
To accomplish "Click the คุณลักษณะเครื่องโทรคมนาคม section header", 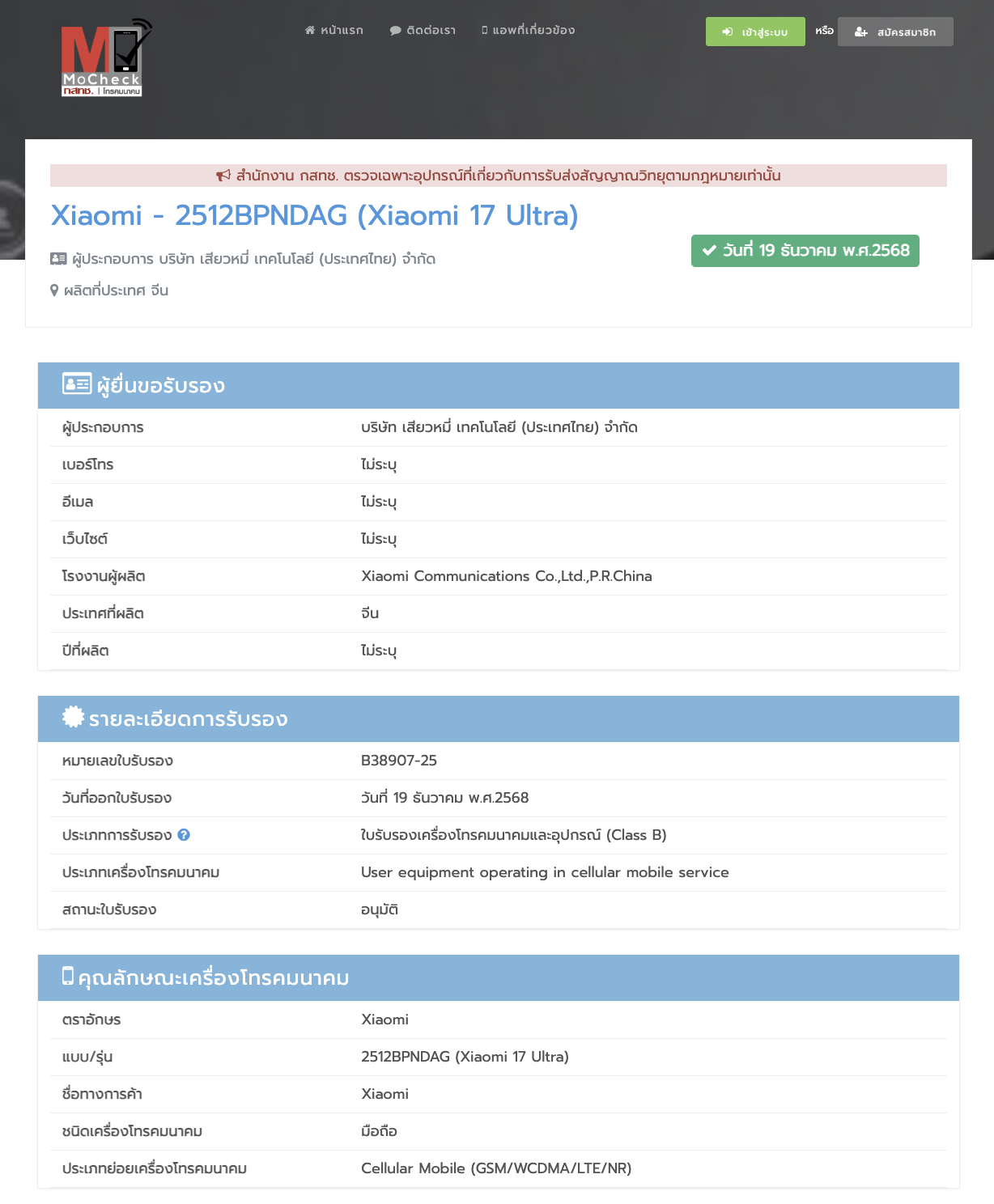I will pos(214,978).
